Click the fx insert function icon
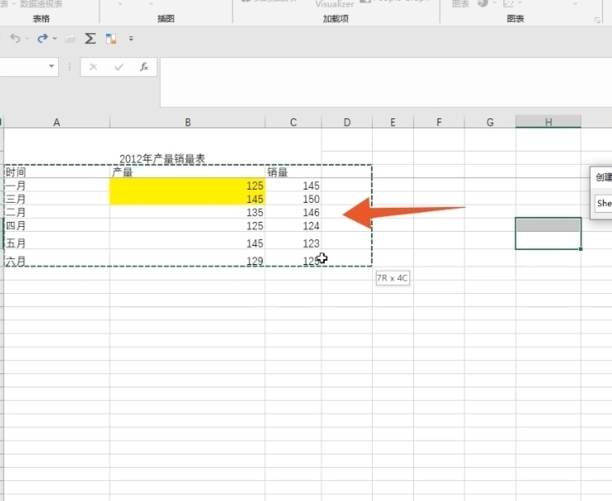 [144, 67]
